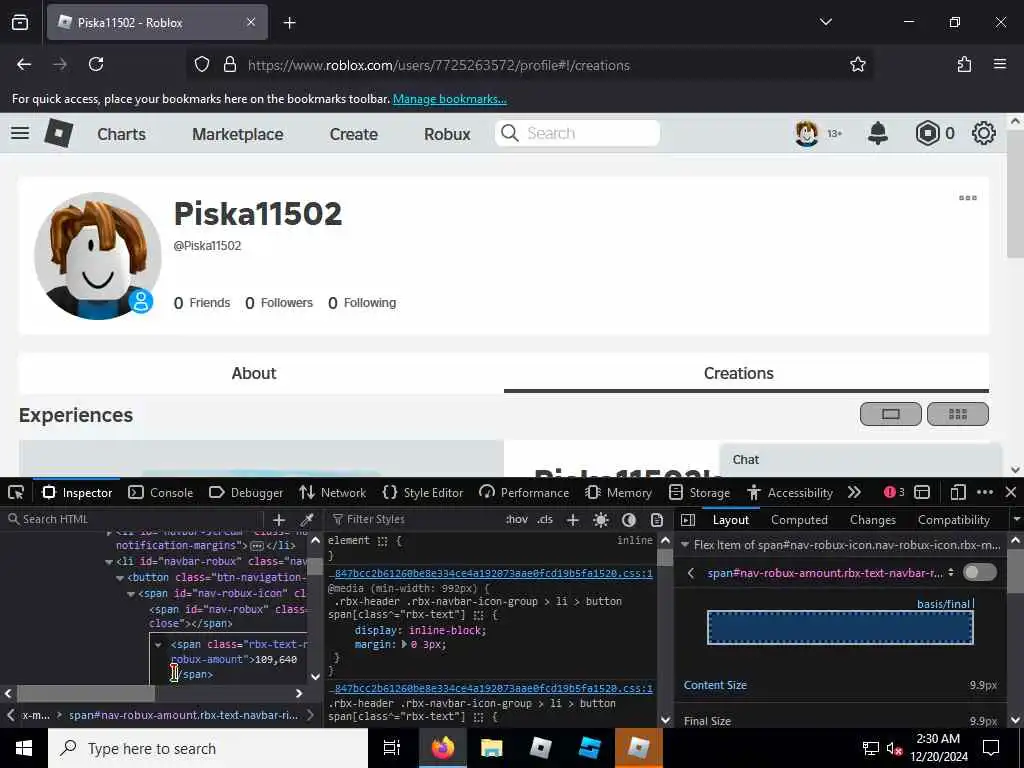
Task: Toggle the flex item highlighter switch
Action: tap(980, 573)
